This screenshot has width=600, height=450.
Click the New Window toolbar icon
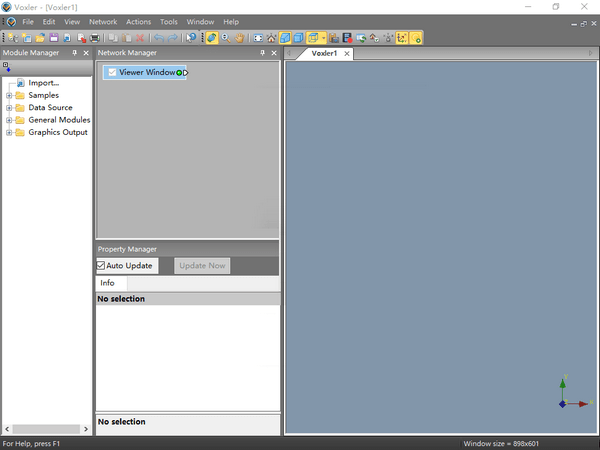coord(27,38)
